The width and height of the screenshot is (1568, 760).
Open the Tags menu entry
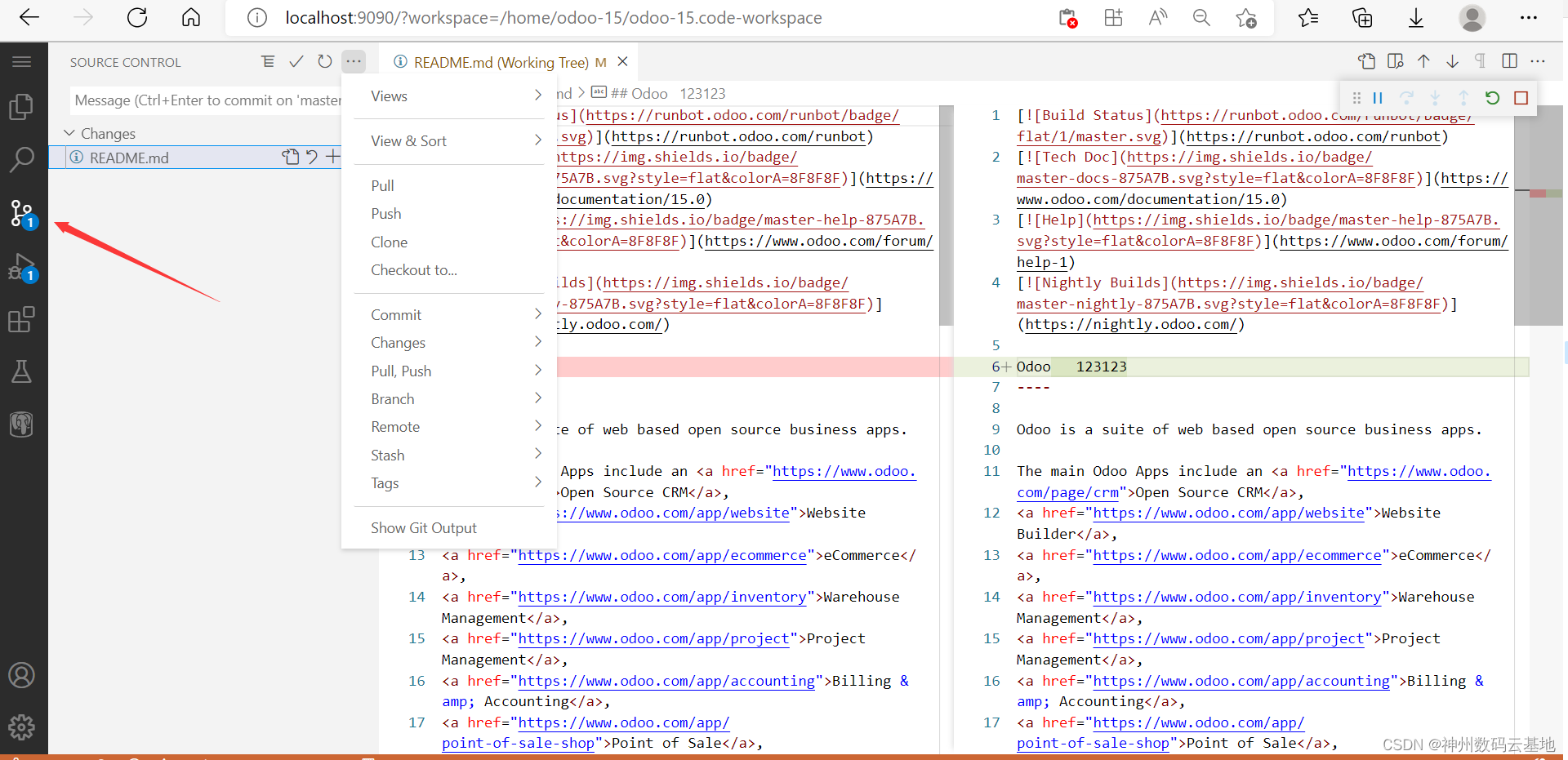click(x=449, y=482)
